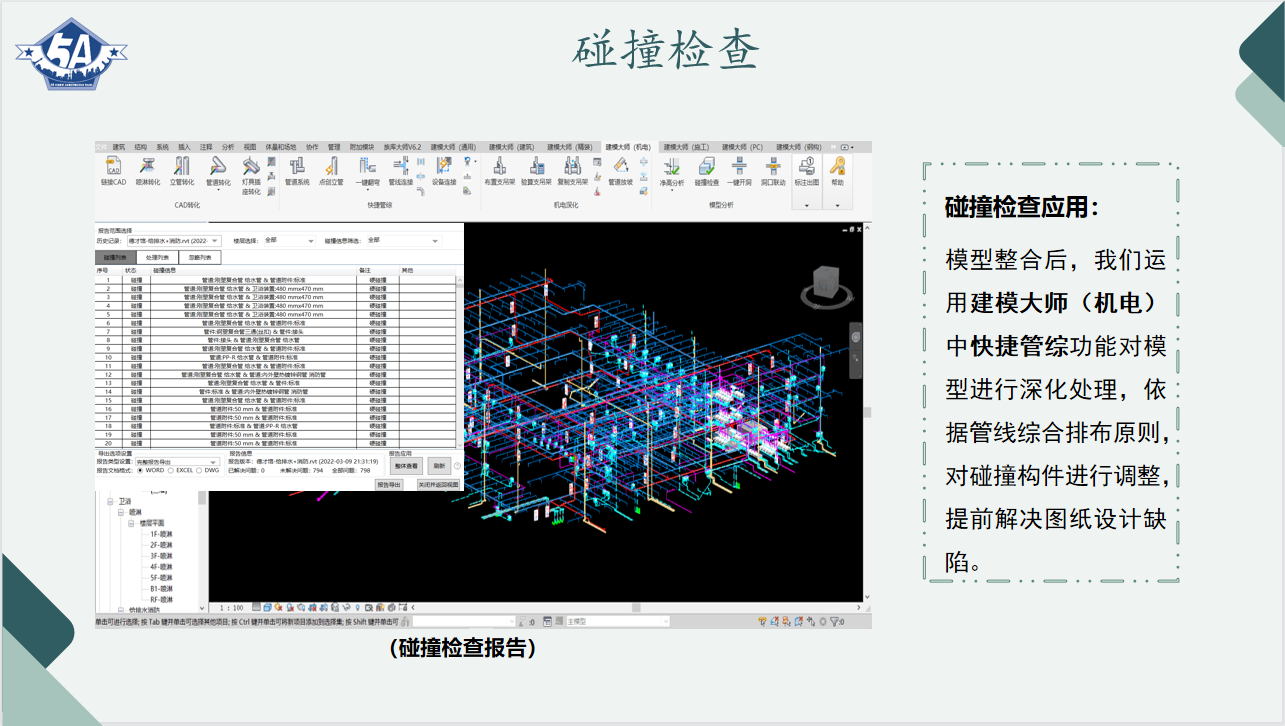Click the question mark icon beside 刷新
The image size is (1285, 726).
point(457,466)
